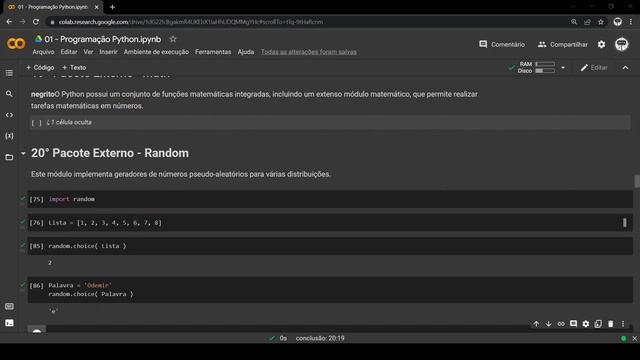Open the find and replace search icon
Image resolution: width=640 pixels, height=360 pixels.
[x=9, y=94]
